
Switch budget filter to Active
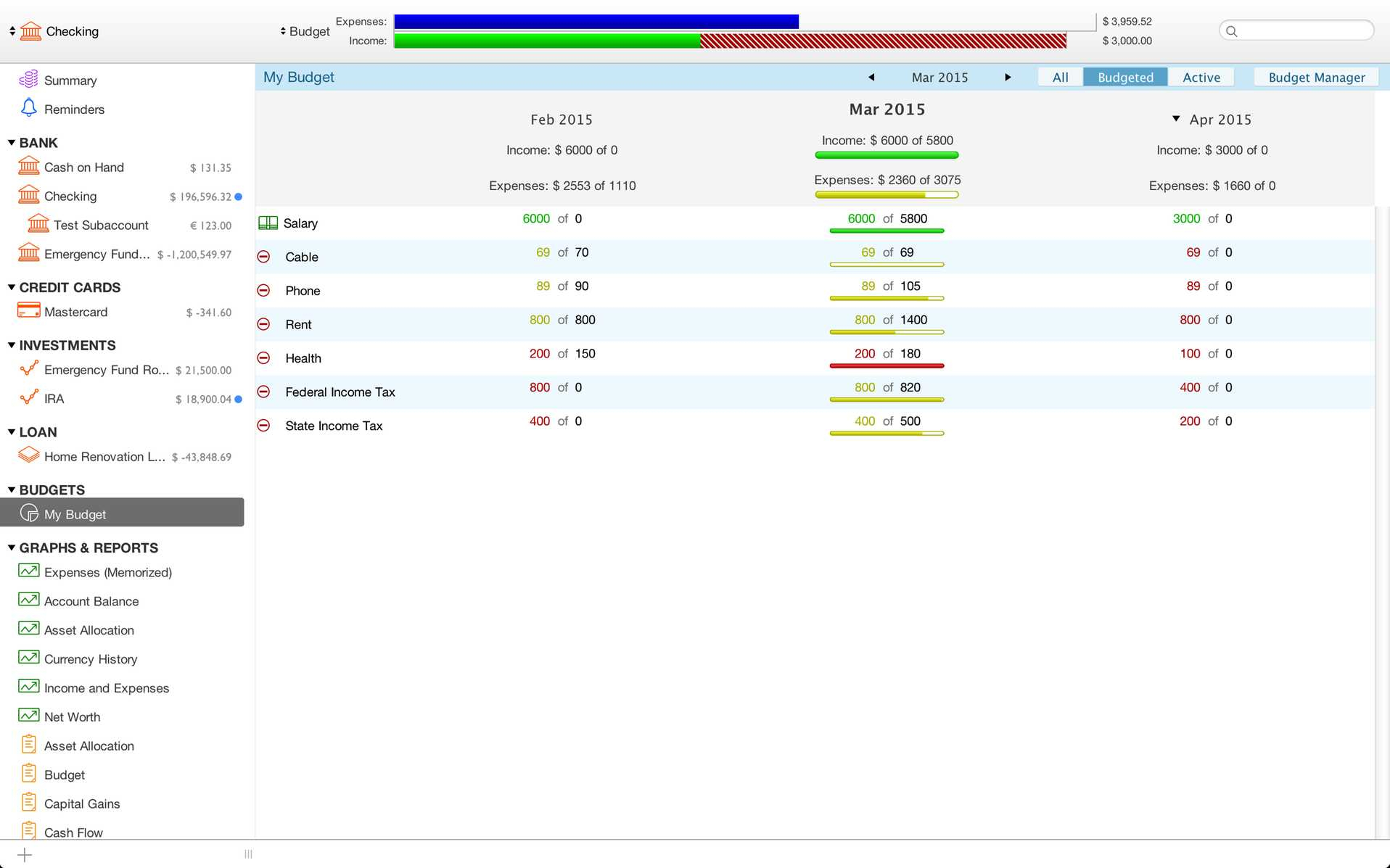[x=1201, y=78]
